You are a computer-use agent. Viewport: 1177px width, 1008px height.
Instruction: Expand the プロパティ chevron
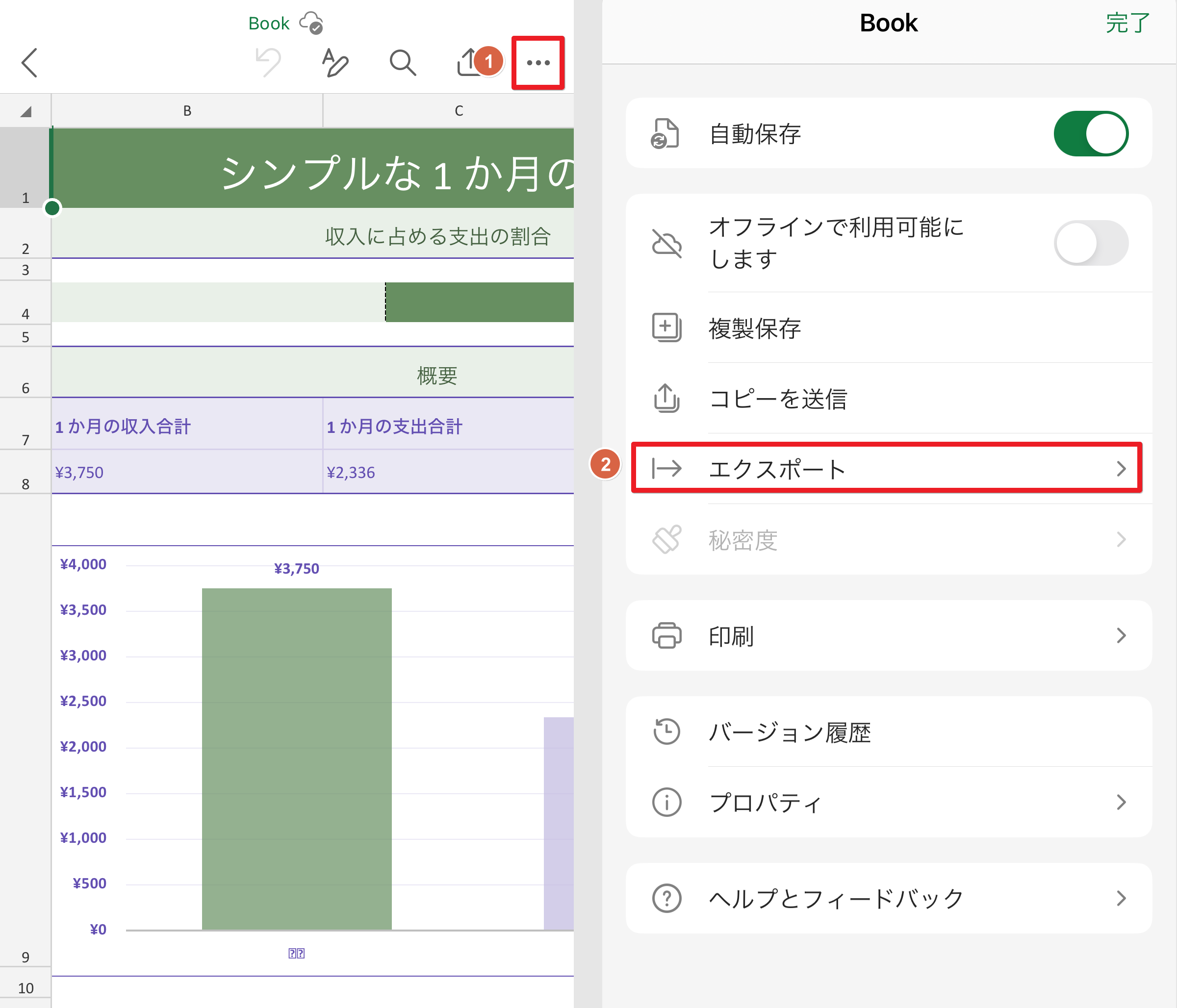[x=1121, y=802]
